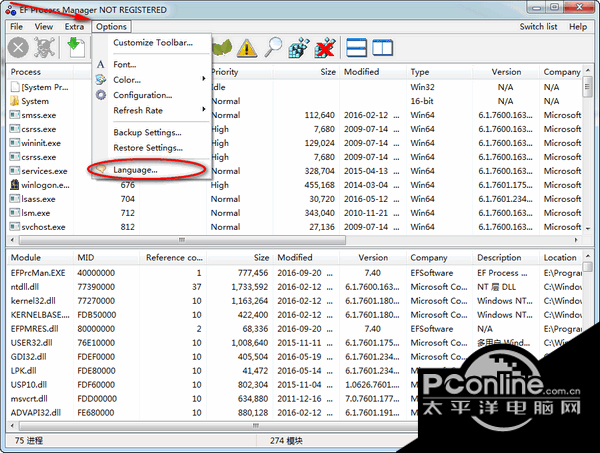Select the lsm.exe process row

click(x=295, y=213)
